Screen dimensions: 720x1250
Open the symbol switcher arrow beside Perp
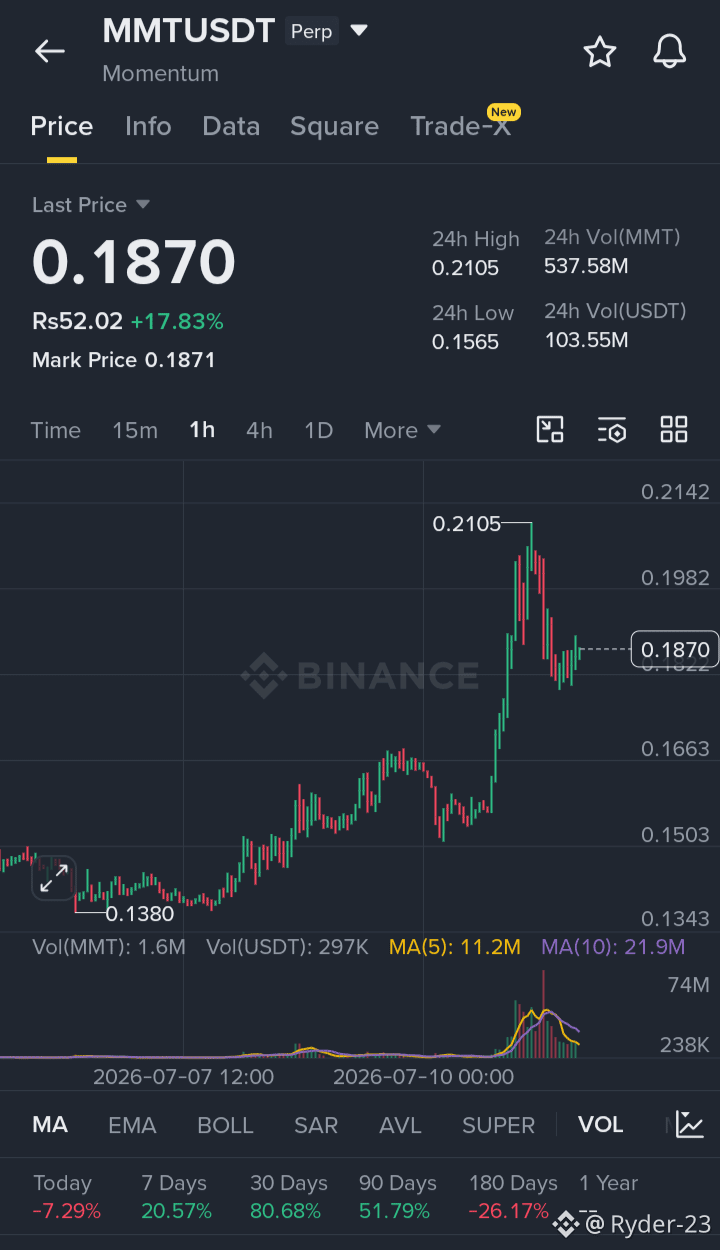tap(359, 31)
